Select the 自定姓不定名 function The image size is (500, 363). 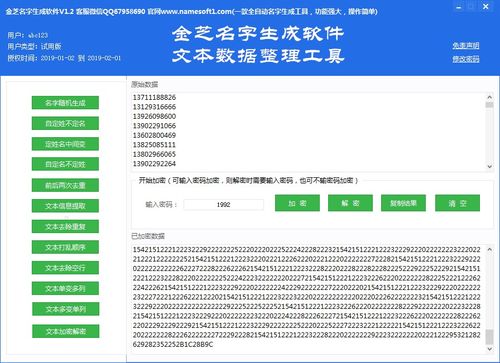pos(65,123)
